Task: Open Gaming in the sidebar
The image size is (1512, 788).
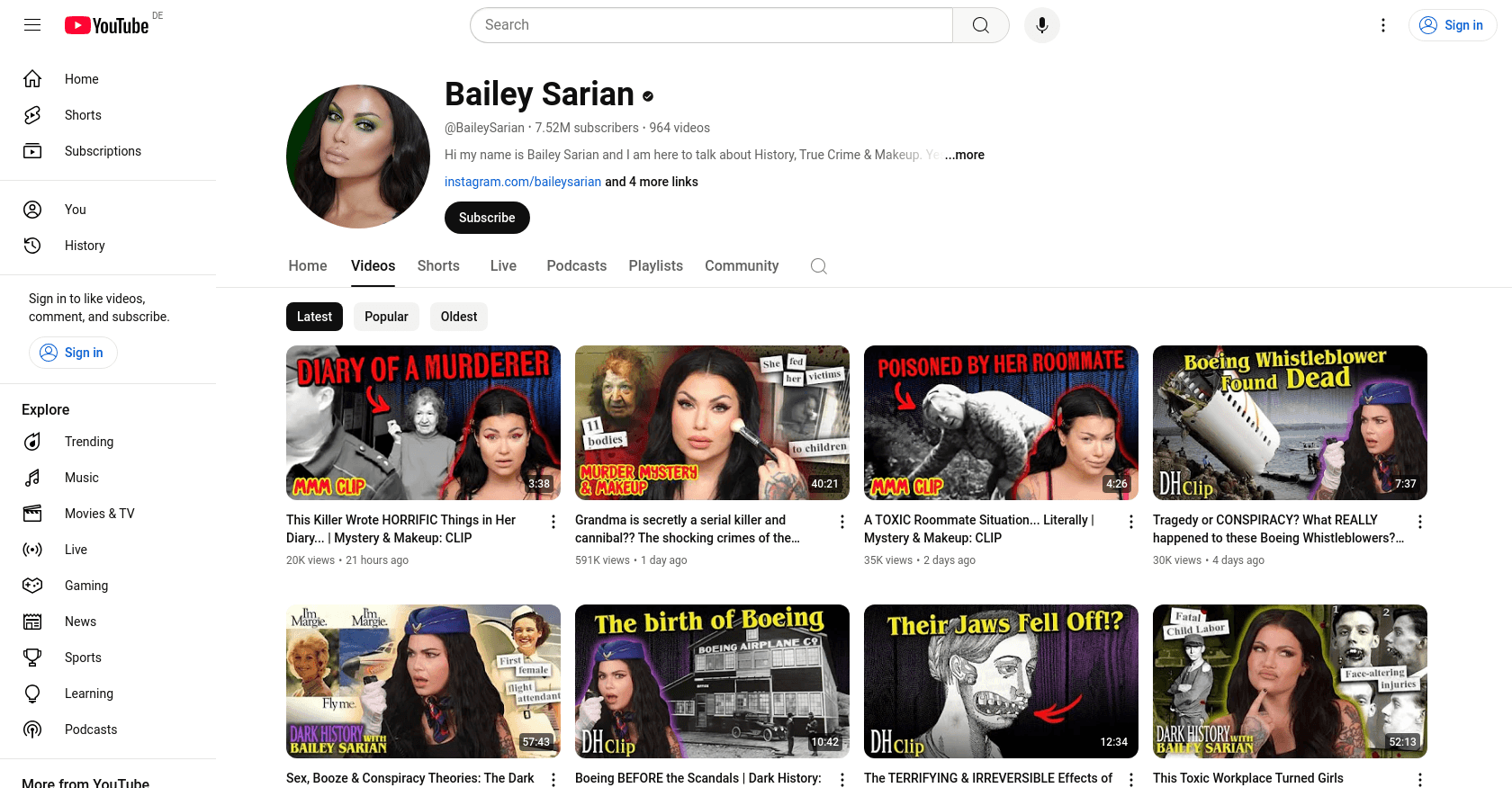Action: [x=85, y=586]
